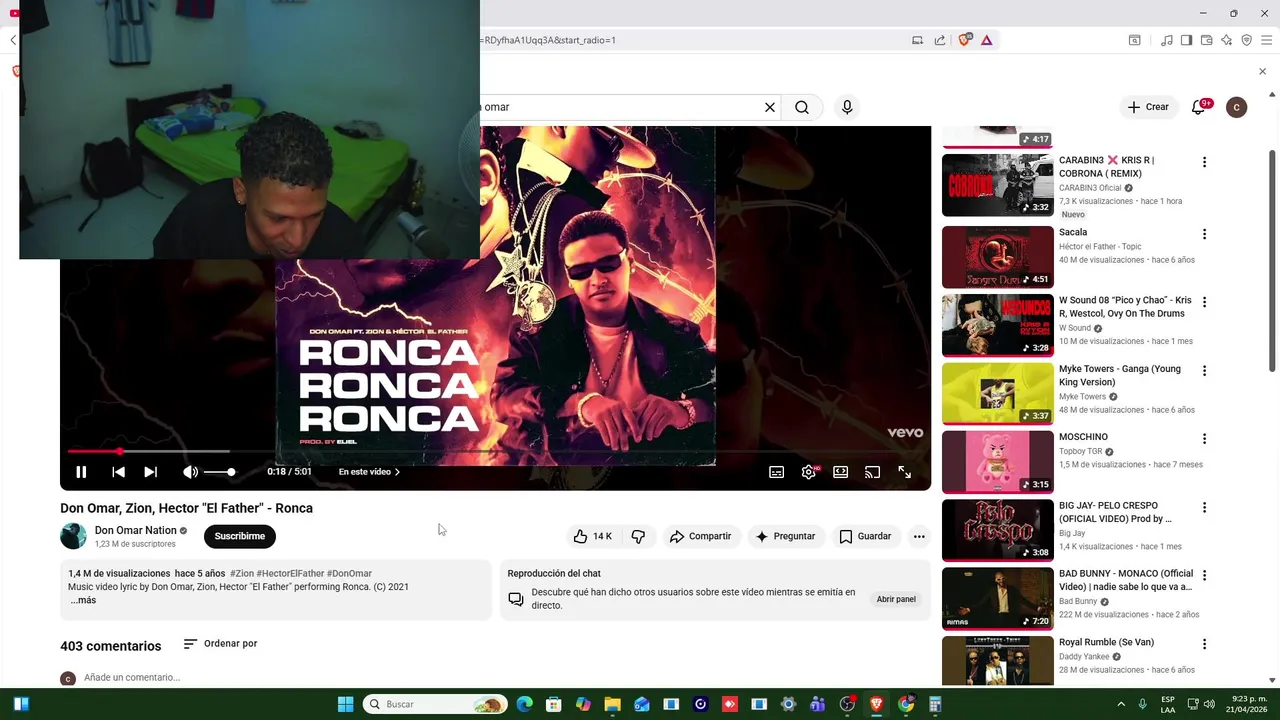Mute the video volume speaker icon
This screenshot has width=1280, height=720.
pos(190,472)
